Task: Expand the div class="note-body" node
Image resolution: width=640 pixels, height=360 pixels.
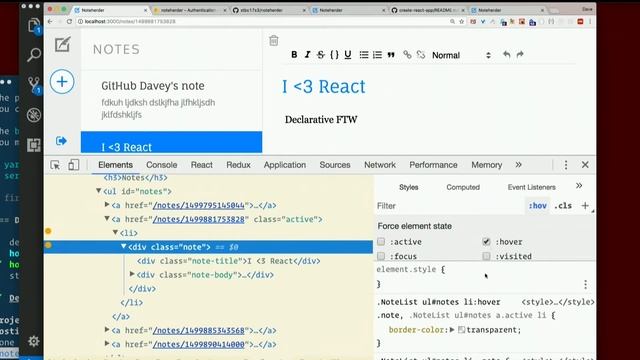Action: point(132,274)
